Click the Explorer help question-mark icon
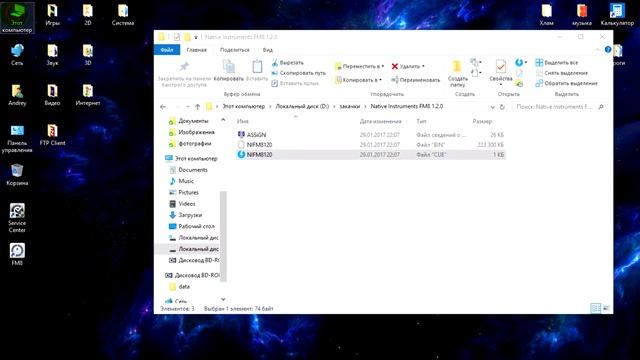Viewport: 640px width, 360px height. tap(608, 49)
